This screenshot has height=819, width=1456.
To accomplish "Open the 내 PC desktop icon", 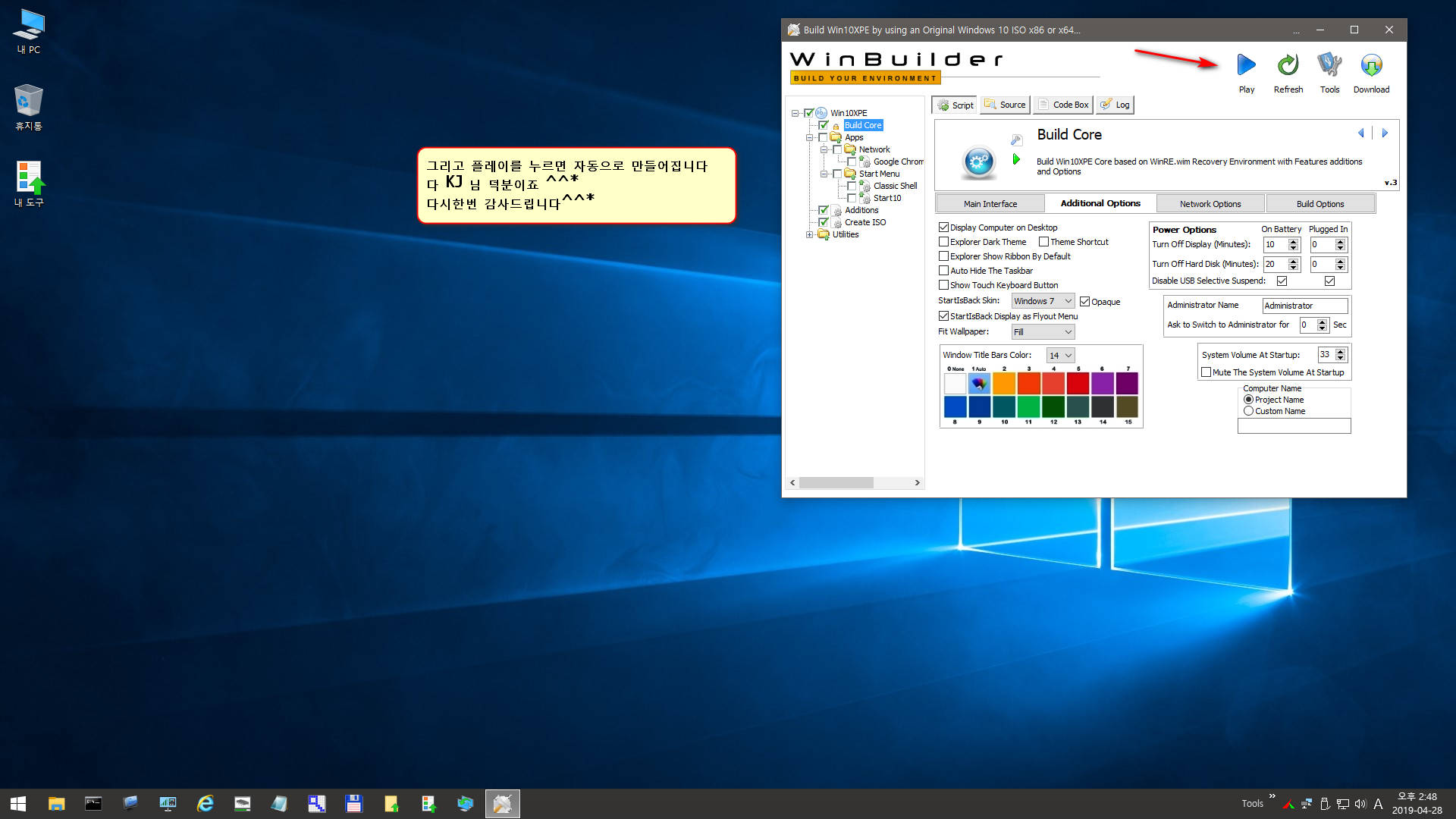I will (29, 31).
